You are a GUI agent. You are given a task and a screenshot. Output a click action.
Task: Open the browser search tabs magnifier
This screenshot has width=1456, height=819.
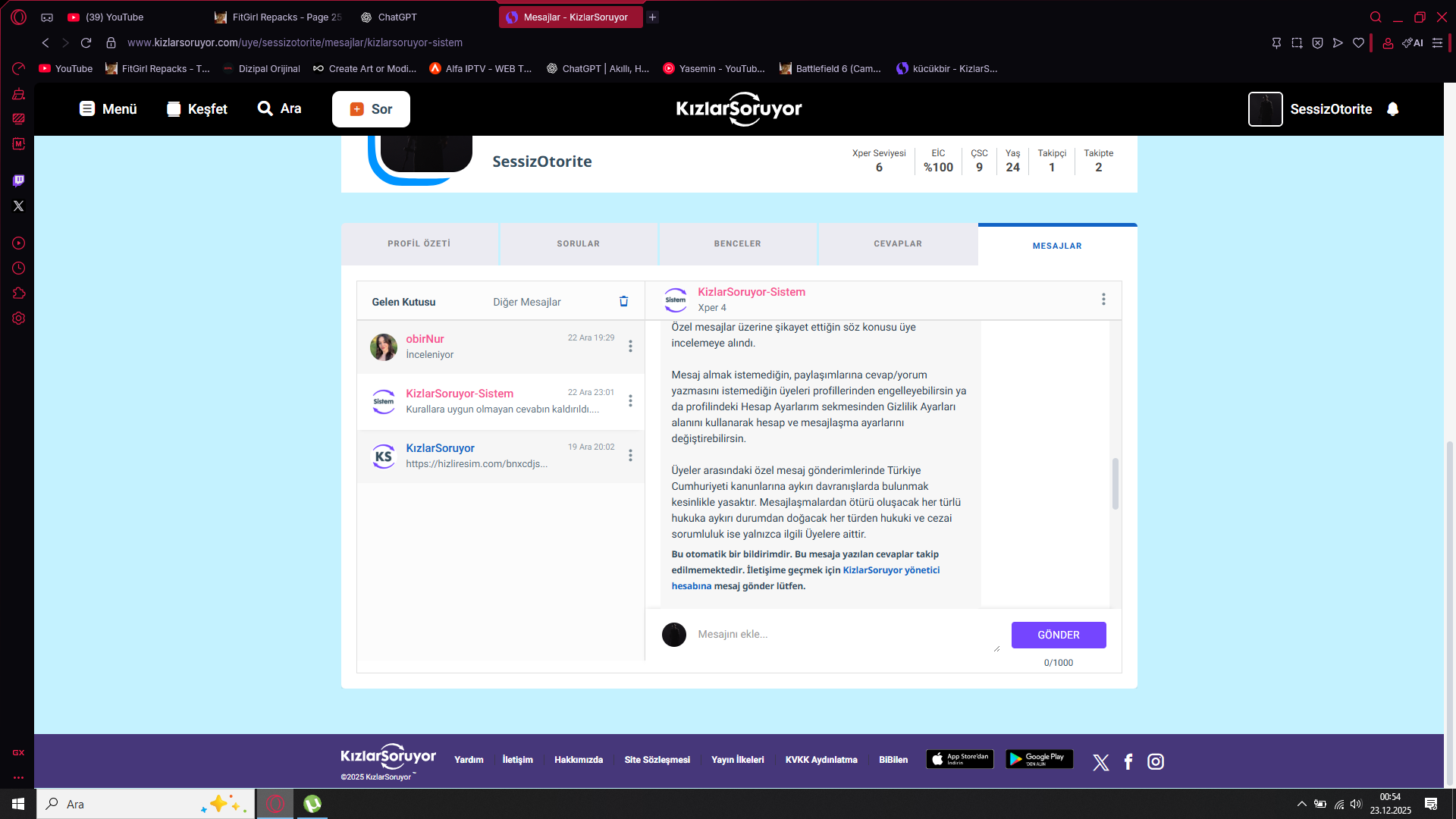pos(1376,17)
